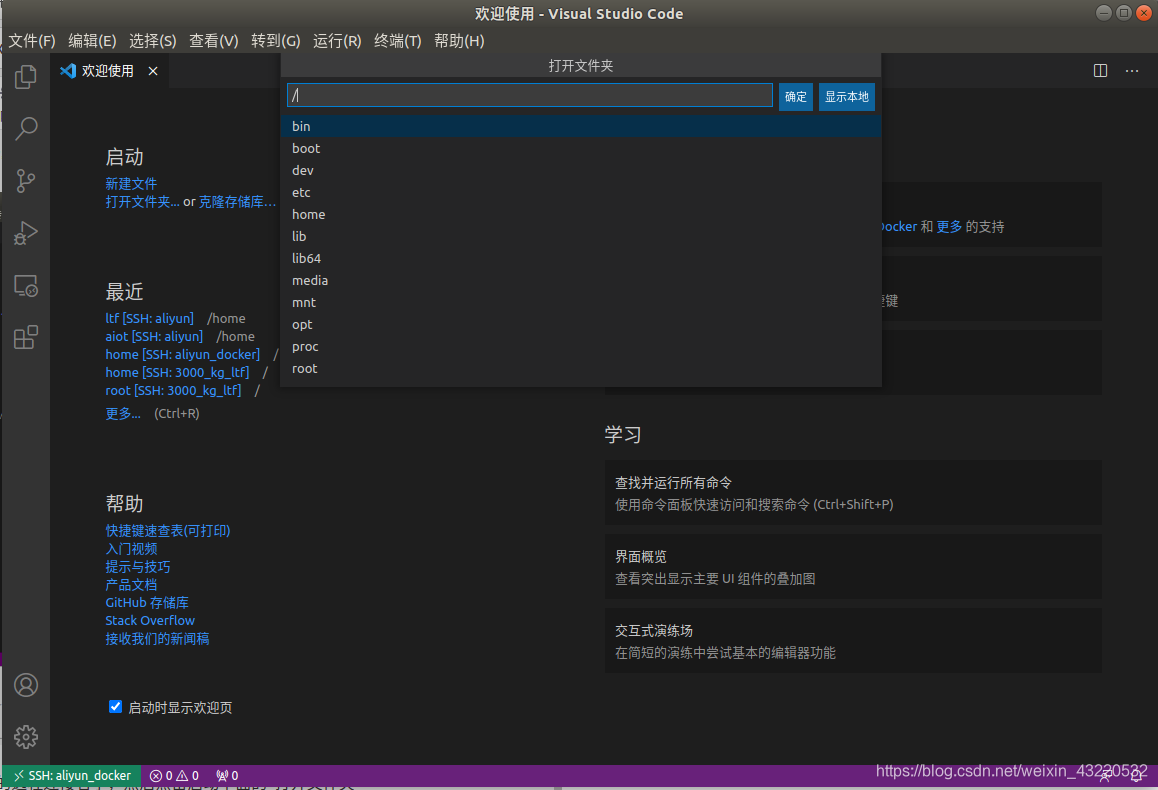Toggle the 启动时显示欢迎页 checkbox
1158x790 pixels.
115,707
